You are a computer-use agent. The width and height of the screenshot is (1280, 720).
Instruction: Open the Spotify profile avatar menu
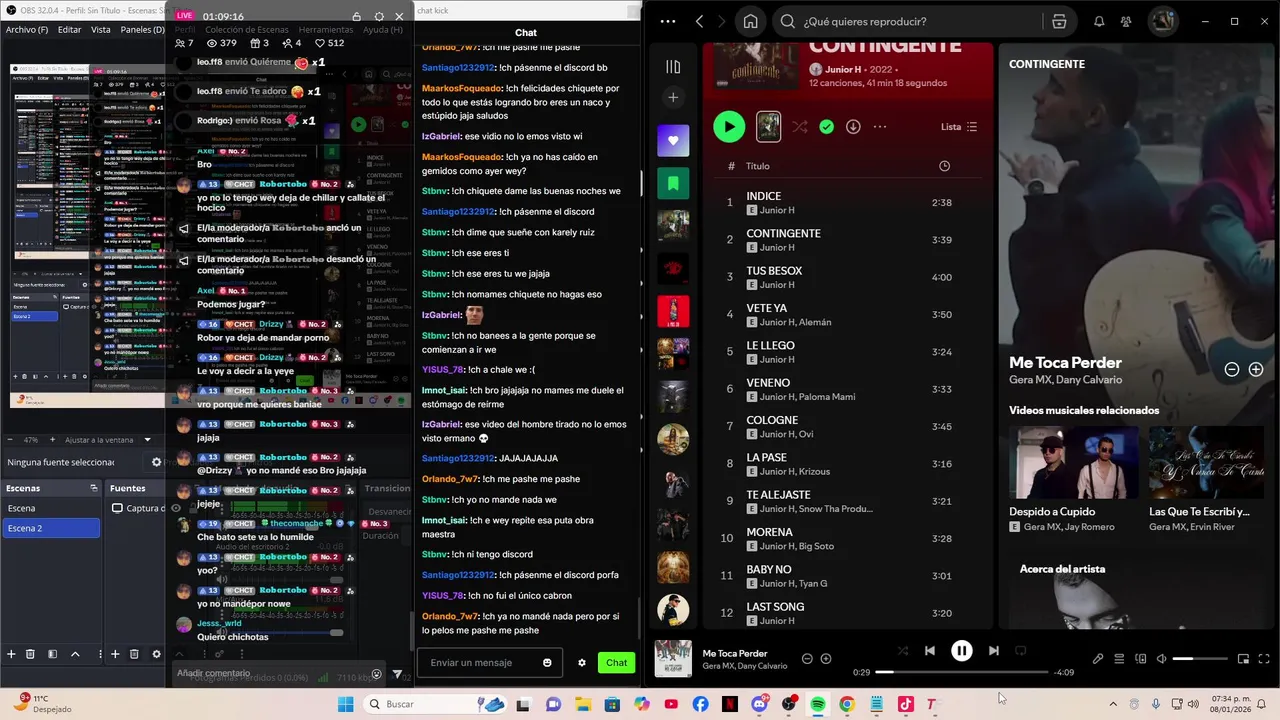1162,21
